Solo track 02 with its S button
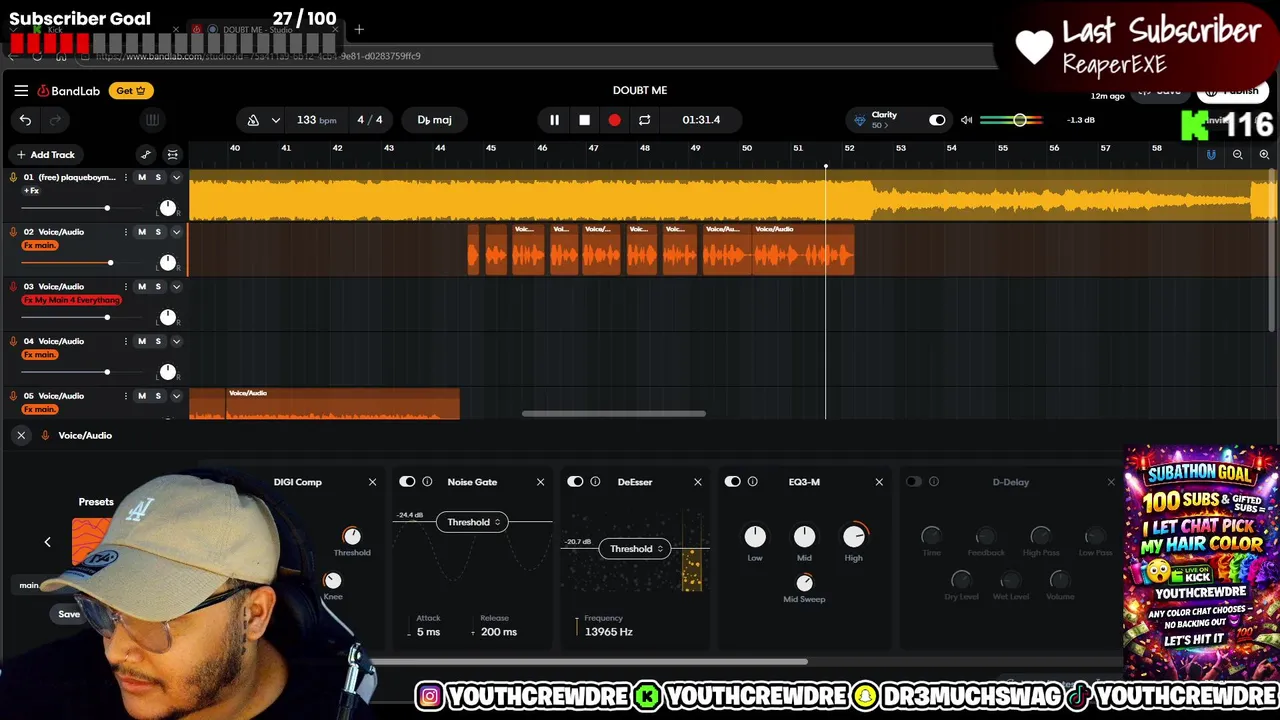This screenshot has width=1280, height=720. pos(158,232)
